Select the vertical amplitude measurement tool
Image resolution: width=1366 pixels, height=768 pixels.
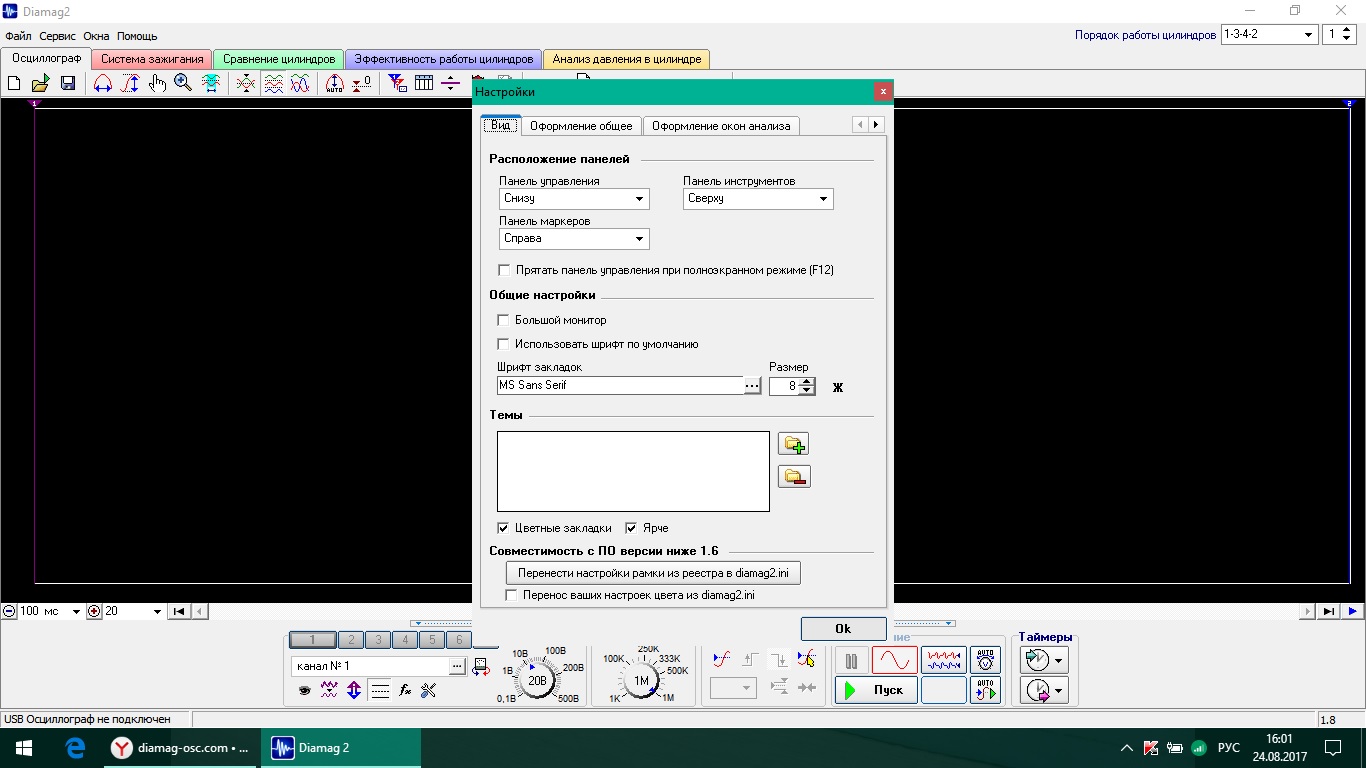(x=130, y=84)
